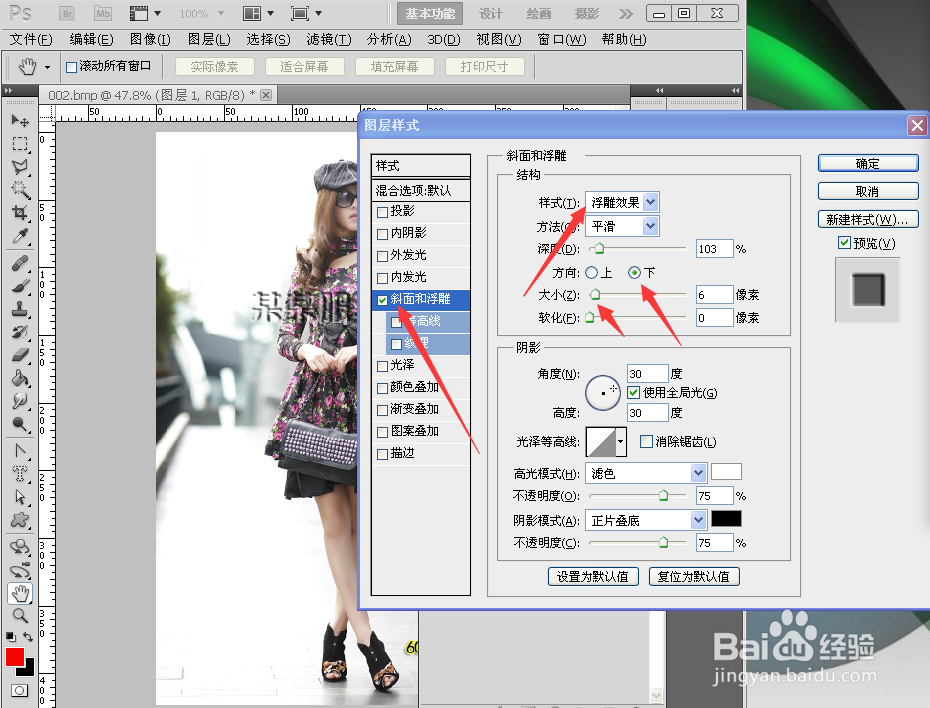This screenshot has width=930, height=708.
Task: Click the highlight color white swatch
Action: 726,472
